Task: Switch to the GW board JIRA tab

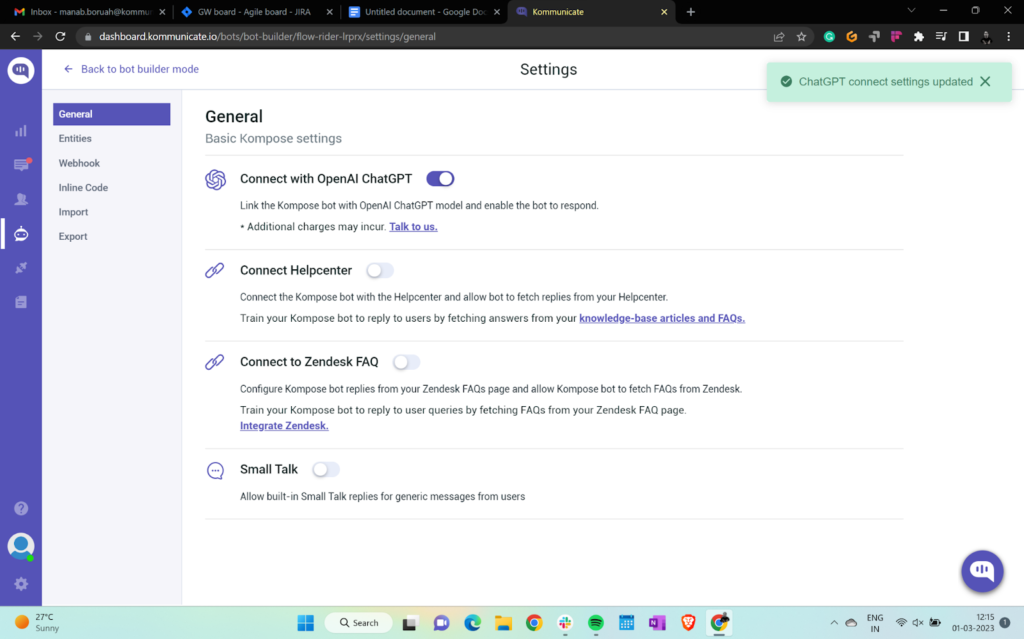Action: [257, 12]
